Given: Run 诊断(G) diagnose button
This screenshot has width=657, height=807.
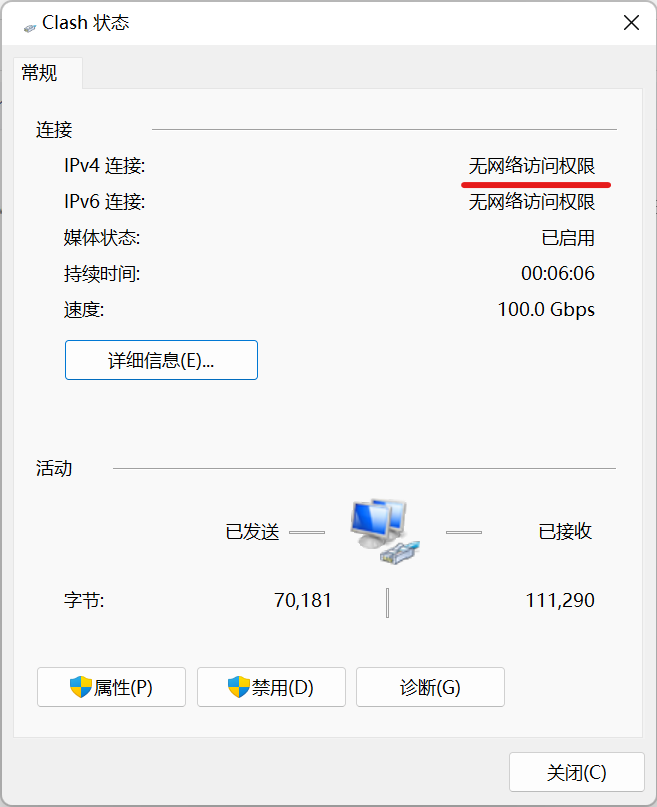Looking at the screenshot, I should 430,687.
